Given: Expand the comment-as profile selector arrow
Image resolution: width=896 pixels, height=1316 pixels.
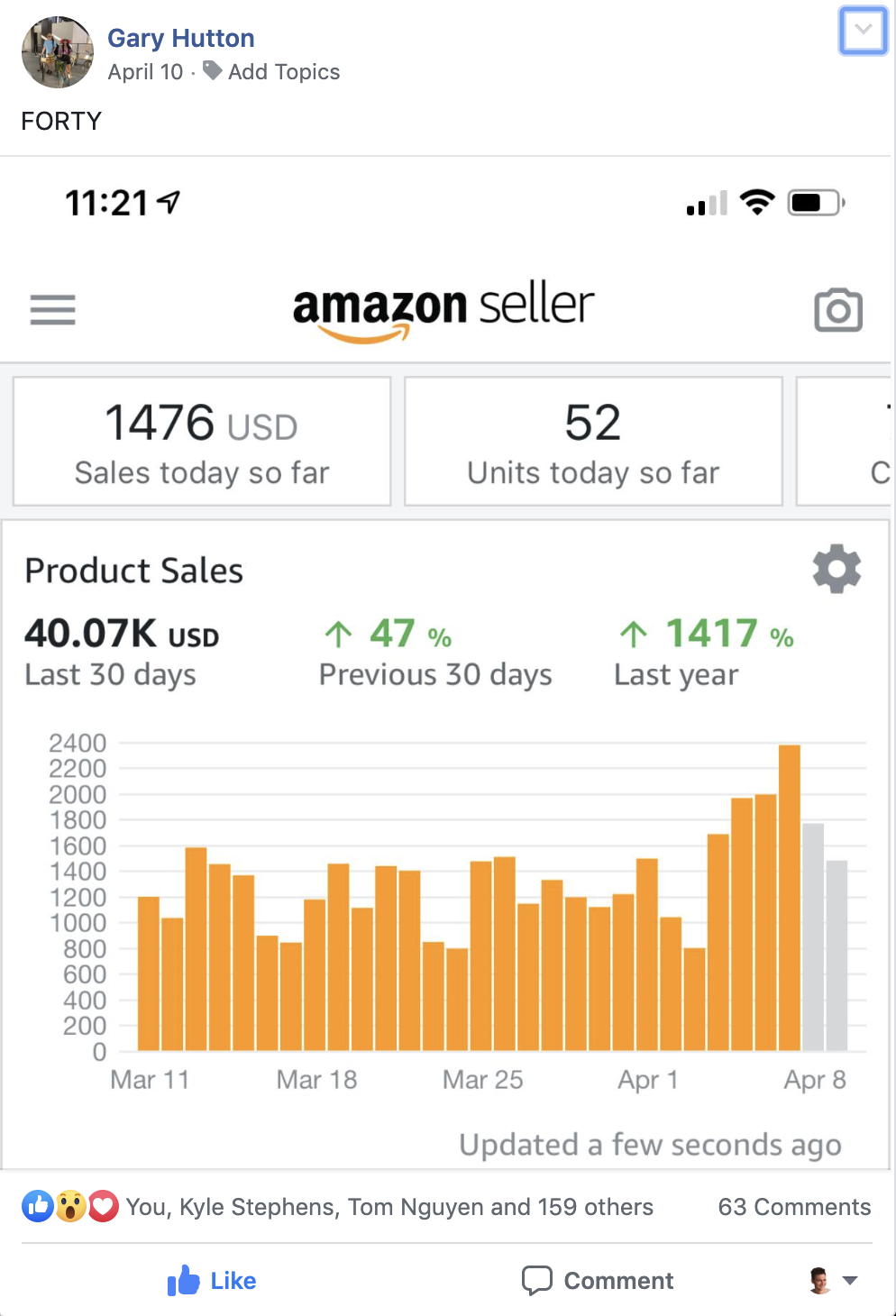Looking at the screenshot, I should click(849, 1280).
